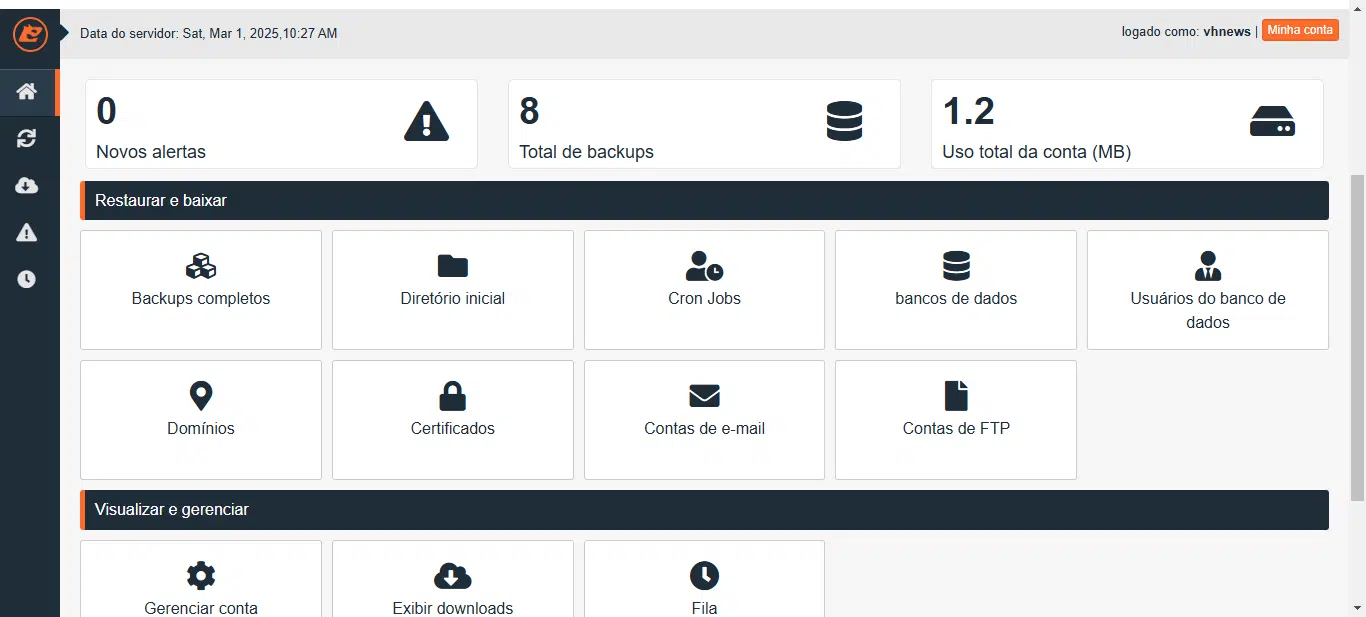
Task: Open the Certificados lock tile
Action: (453, 419)
